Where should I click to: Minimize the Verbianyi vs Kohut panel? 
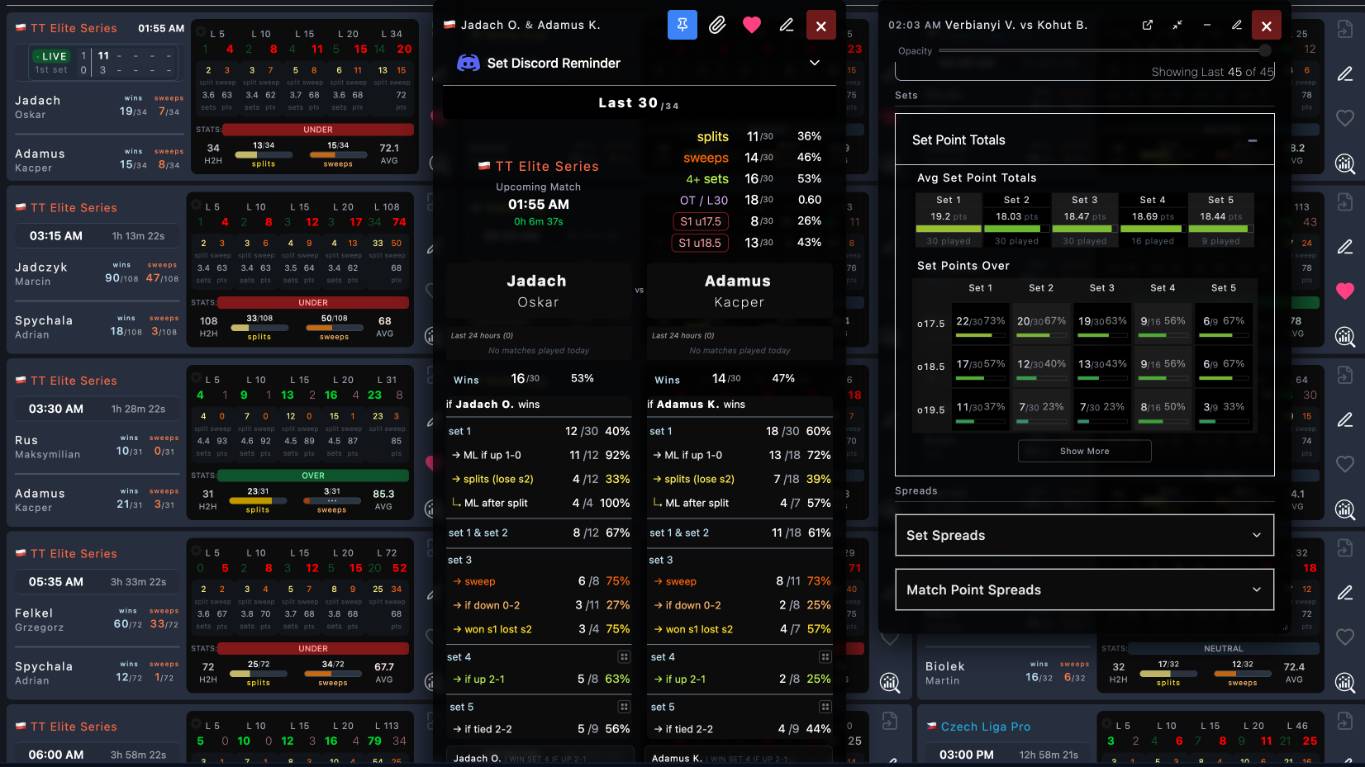1207,25
